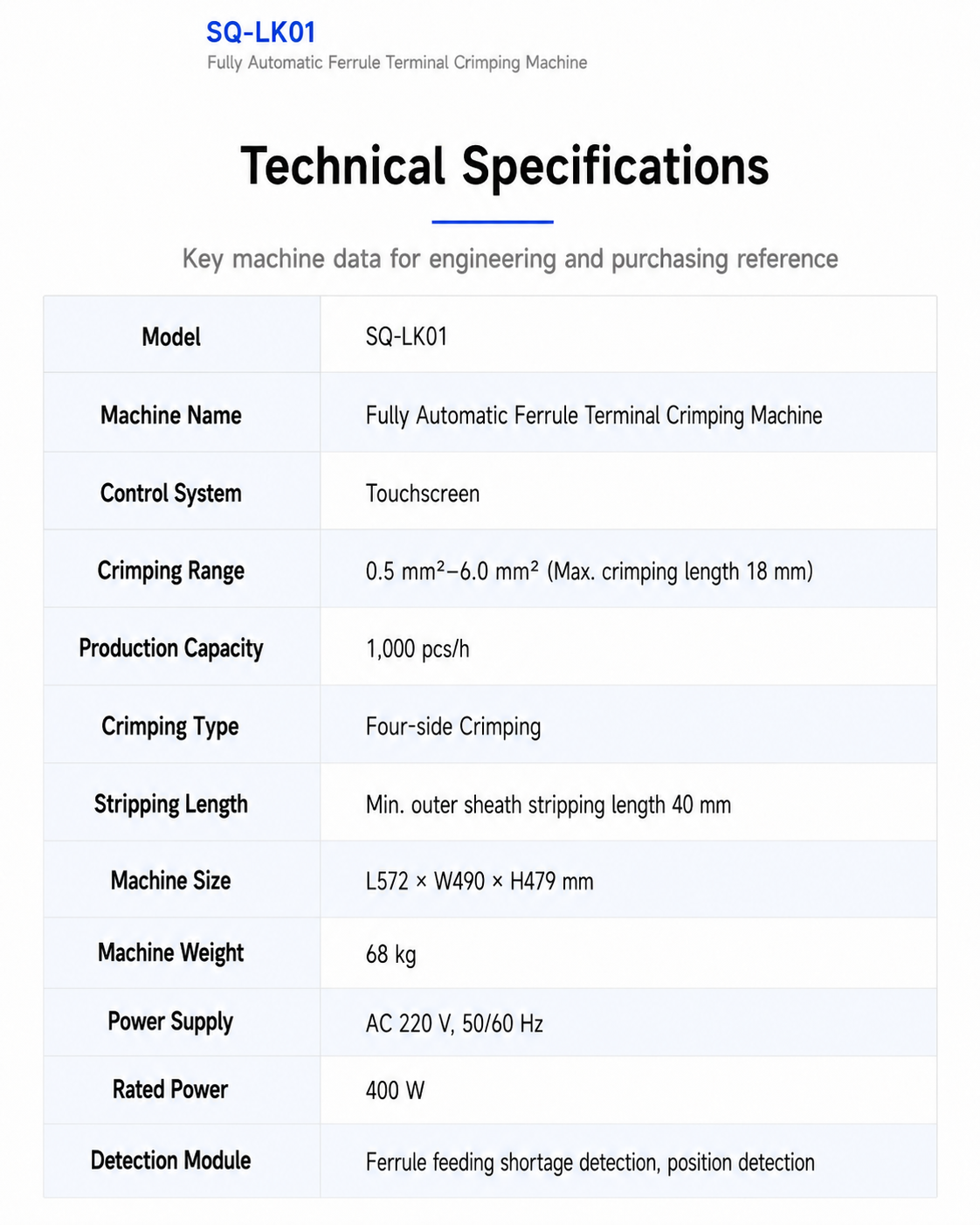Click the blue divider under the heading

click(x=493, y=222)
